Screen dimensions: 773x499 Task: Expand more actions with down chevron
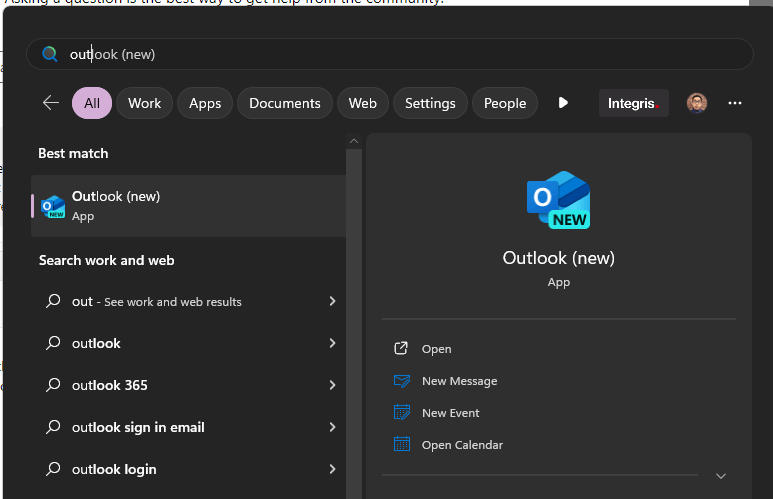pos(720,476)
